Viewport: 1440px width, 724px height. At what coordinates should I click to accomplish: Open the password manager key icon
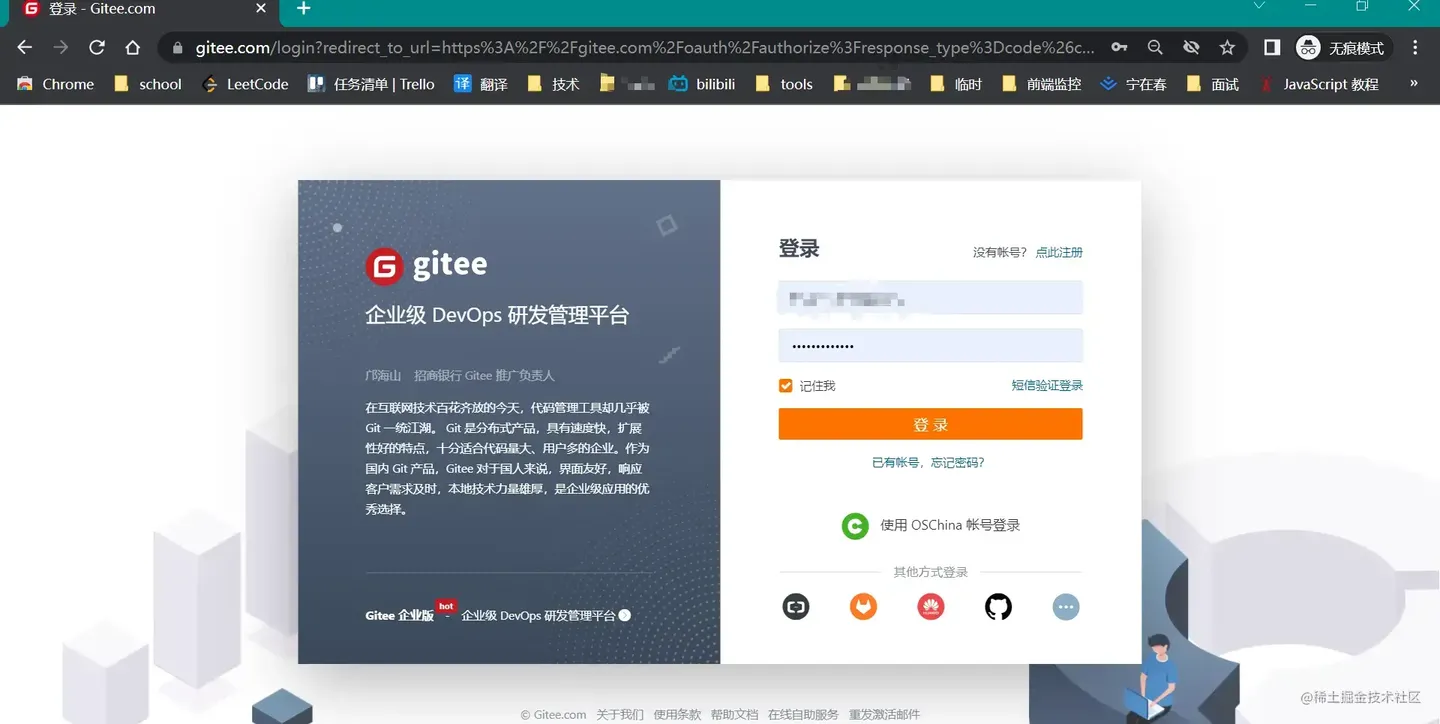pos(1119,47)
